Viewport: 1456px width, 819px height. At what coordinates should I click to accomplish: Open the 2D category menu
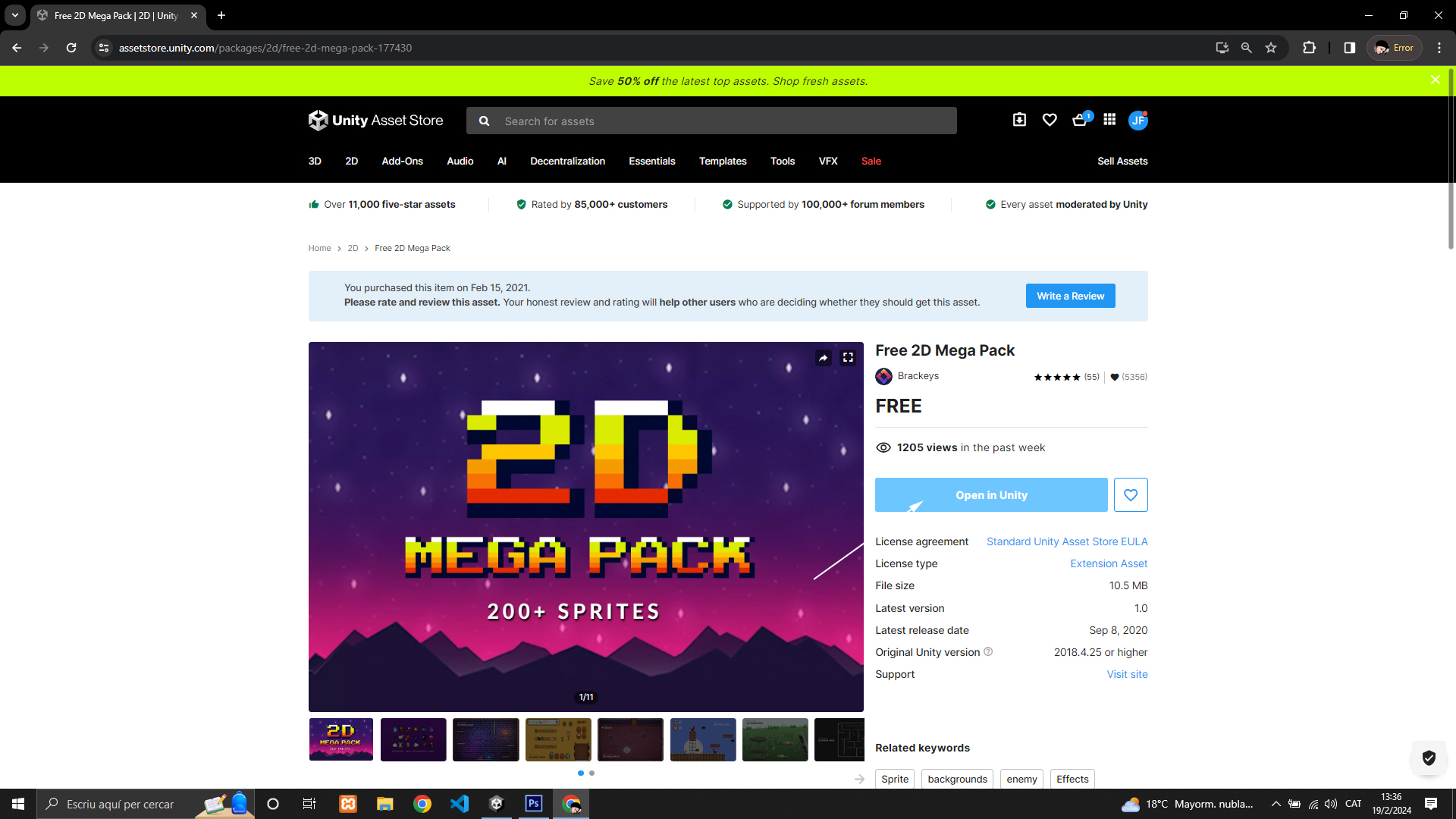pyautogui.click(x=351, y=162)
